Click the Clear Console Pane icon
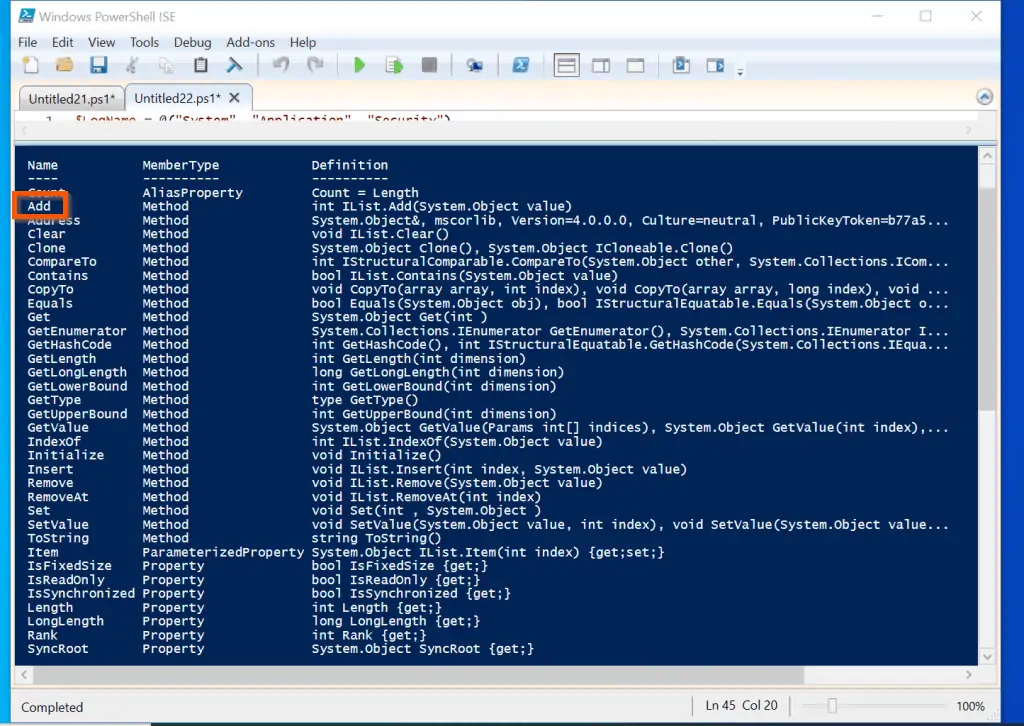 [234, 65]
